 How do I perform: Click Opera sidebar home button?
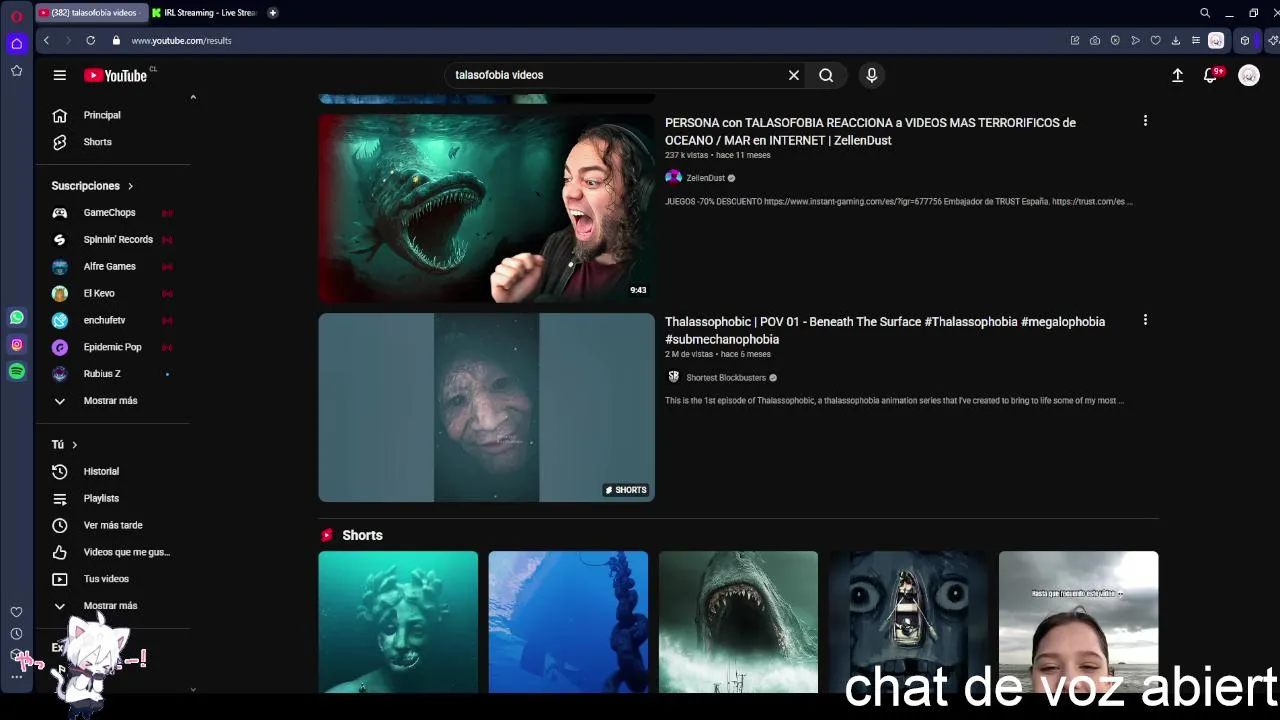coord(17,44)
